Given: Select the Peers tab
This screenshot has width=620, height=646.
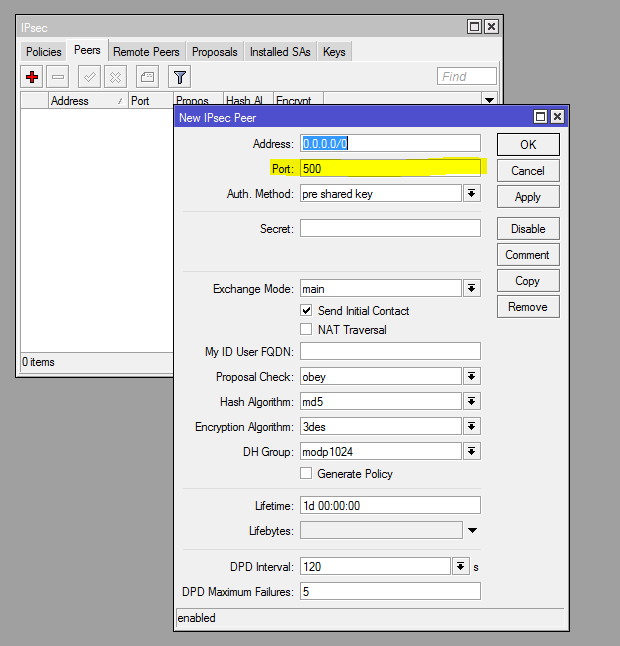Looking at the screenshot, I should click(87, 50).
